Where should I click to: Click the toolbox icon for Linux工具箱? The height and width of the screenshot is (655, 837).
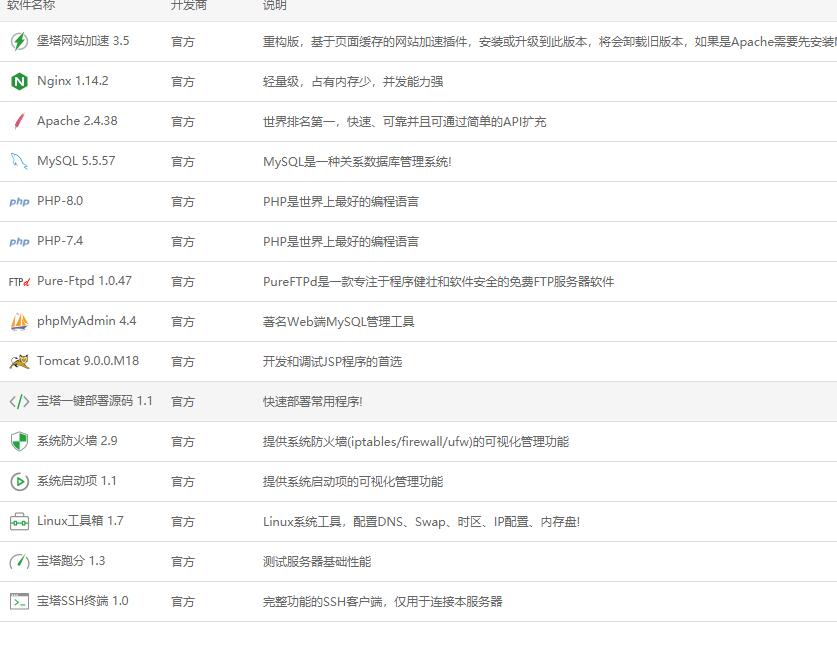pyautogui.click(x=19, y=522)
